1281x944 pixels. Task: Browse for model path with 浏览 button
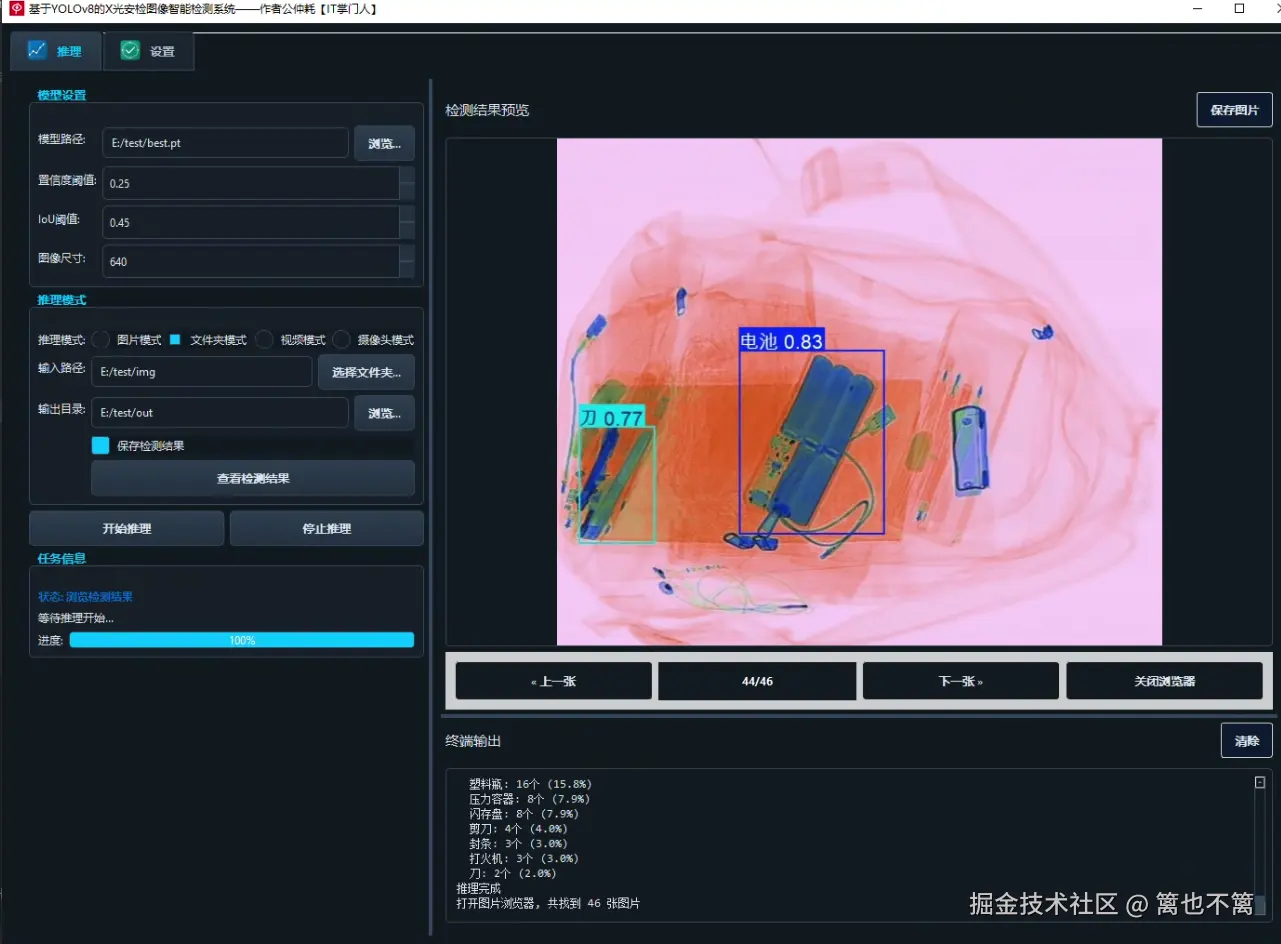(384, 143)
